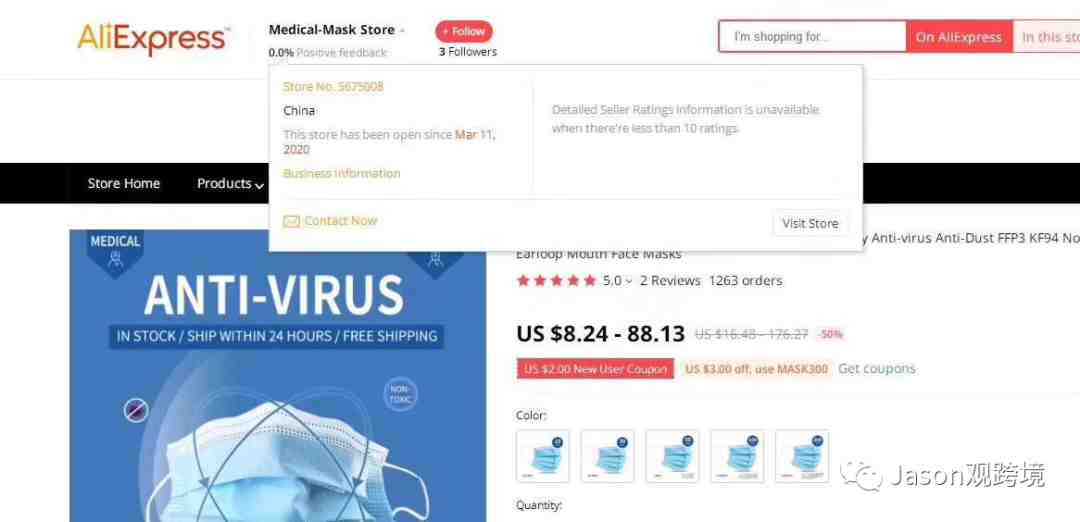Expand the Medical-Mask Store name dropdown
Image resolution: width=1080 pixels, height=522 pixels.
tap(402, 30)
